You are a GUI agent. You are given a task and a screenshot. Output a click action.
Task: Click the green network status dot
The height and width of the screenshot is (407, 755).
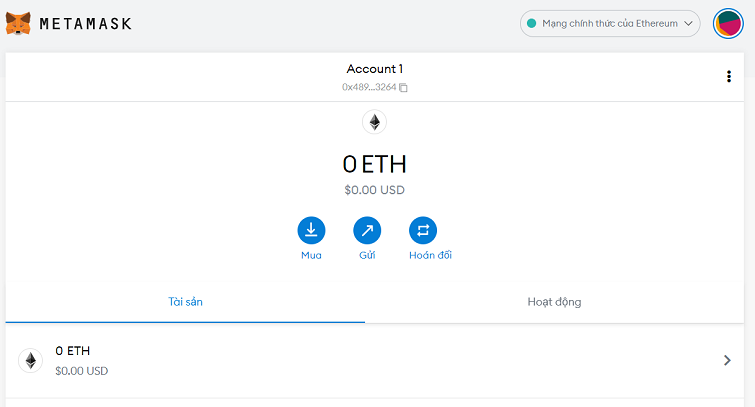coord(532,24)
